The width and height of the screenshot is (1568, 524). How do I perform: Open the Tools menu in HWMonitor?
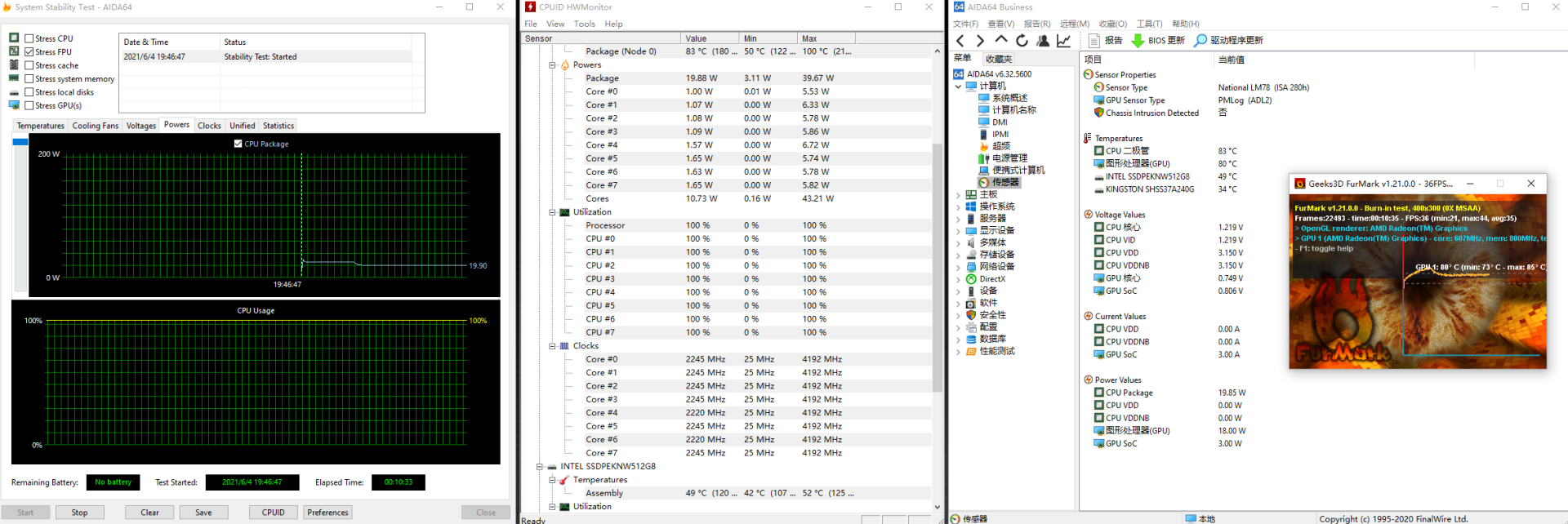coord(585,24)
